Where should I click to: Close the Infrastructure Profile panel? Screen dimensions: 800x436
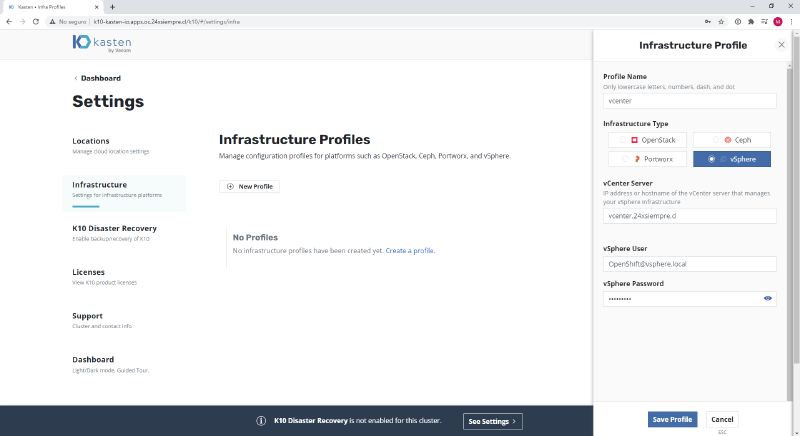coord(781,45)
